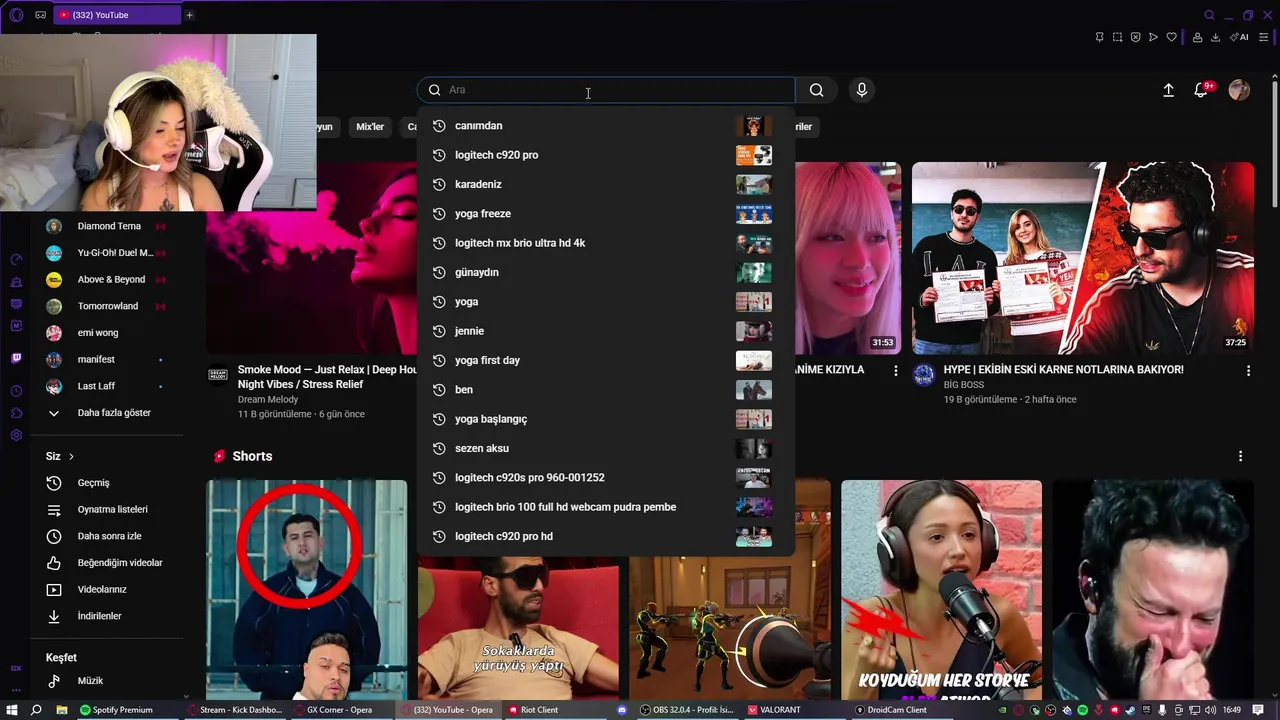The height and width of the screenshot is (720, 1280).
Task: Choose 'günaydın' search suggestion
Action: pyautogui.click(x=605, y=272)
